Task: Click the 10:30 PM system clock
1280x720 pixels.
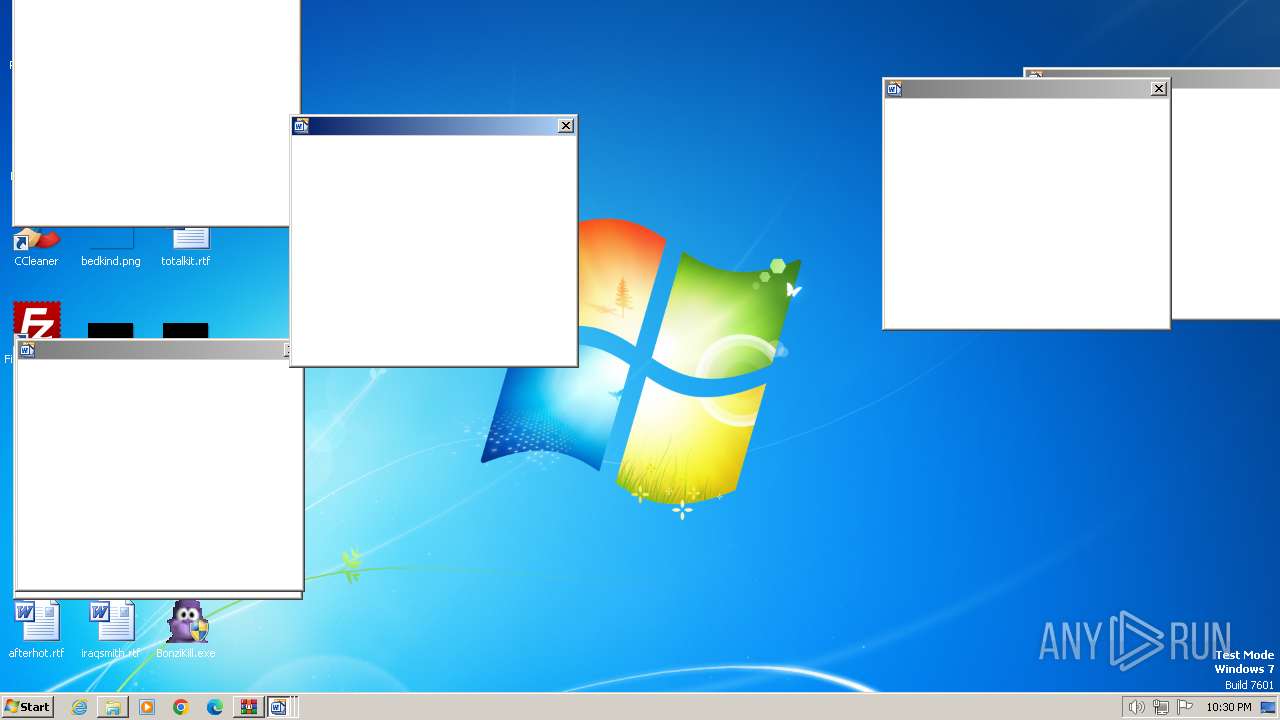Action: click(1229, 707)
